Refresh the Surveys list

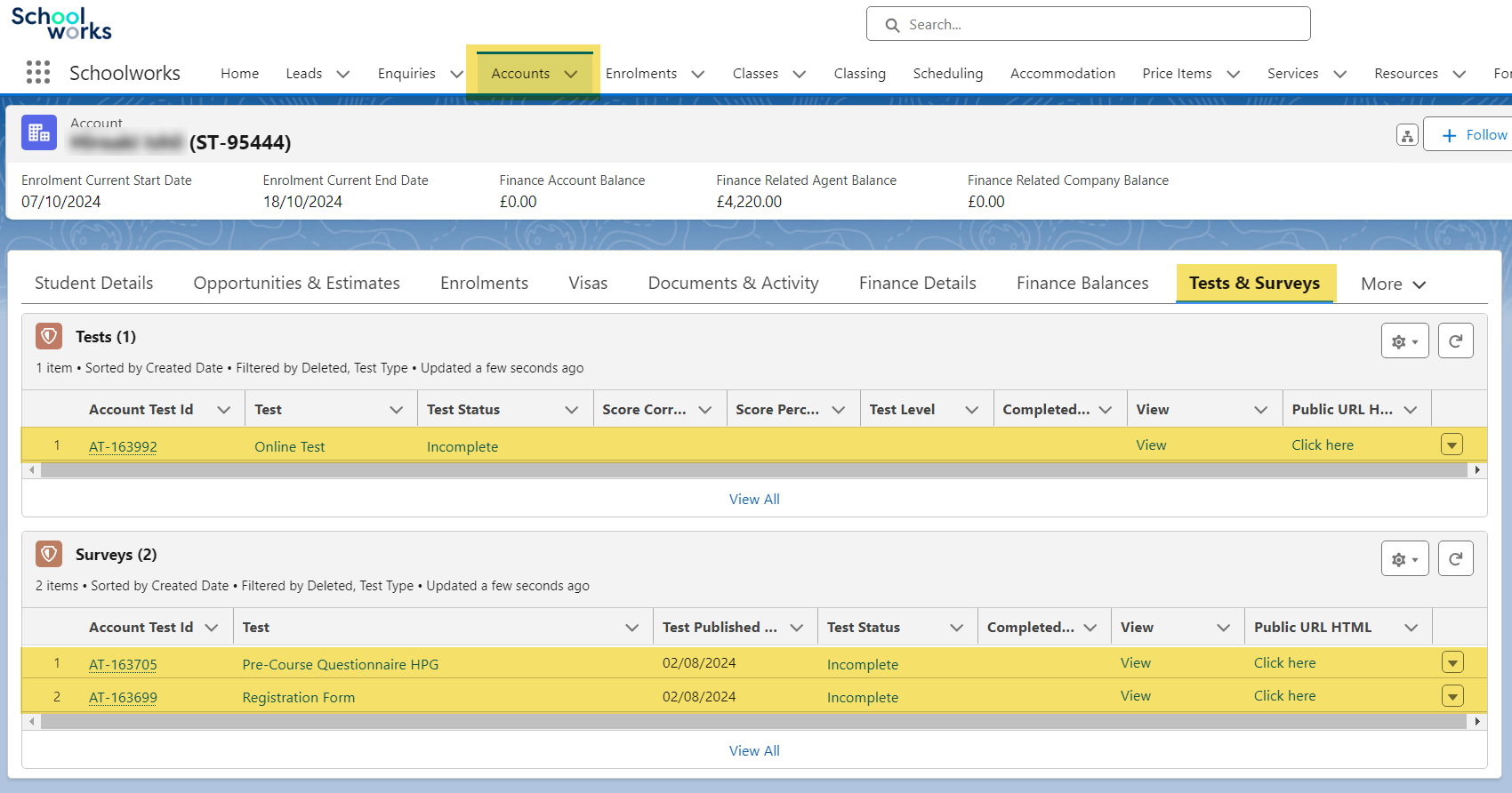1456,558
